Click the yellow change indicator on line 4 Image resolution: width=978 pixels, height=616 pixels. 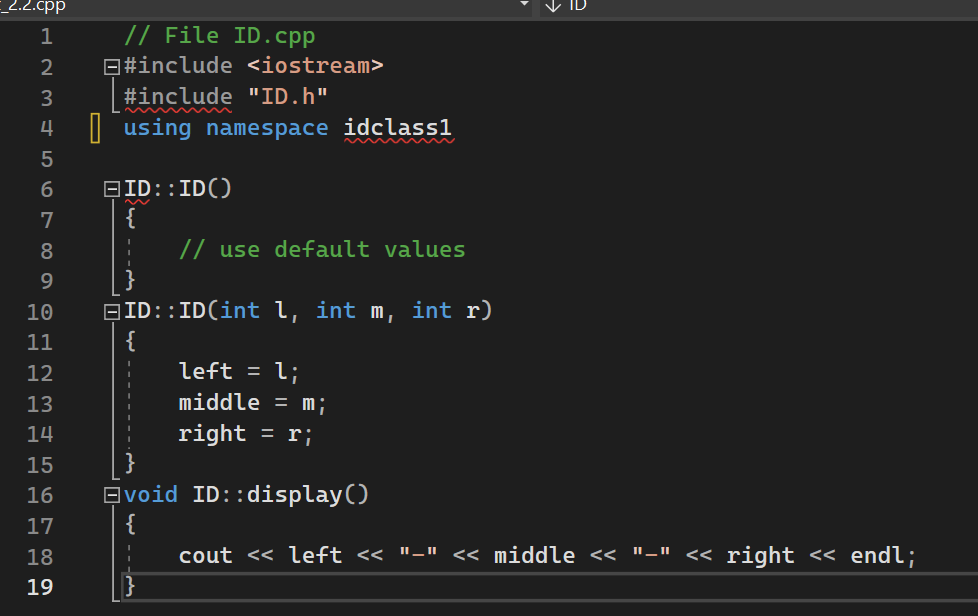pos(96,128)
